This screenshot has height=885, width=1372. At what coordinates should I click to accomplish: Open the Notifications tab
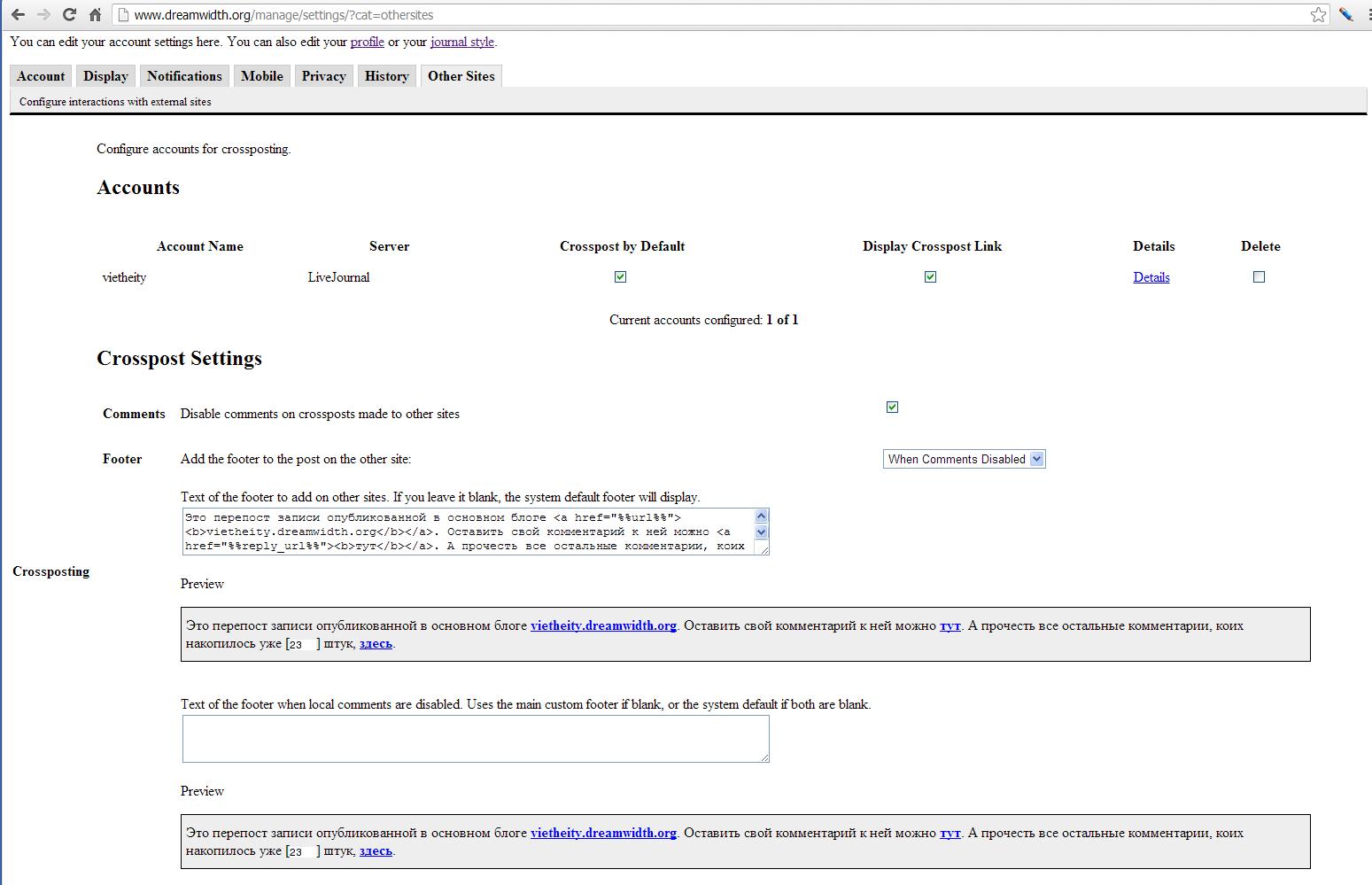tap(184, 76)
